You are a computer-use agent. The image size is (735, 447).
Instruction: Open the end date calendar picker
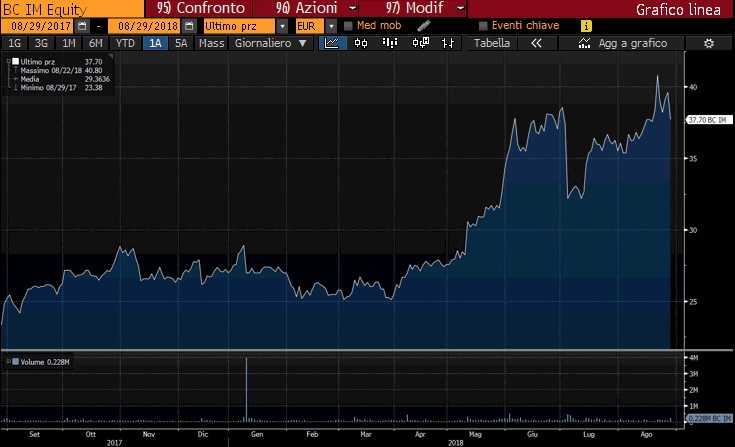(x=189, y=26)
